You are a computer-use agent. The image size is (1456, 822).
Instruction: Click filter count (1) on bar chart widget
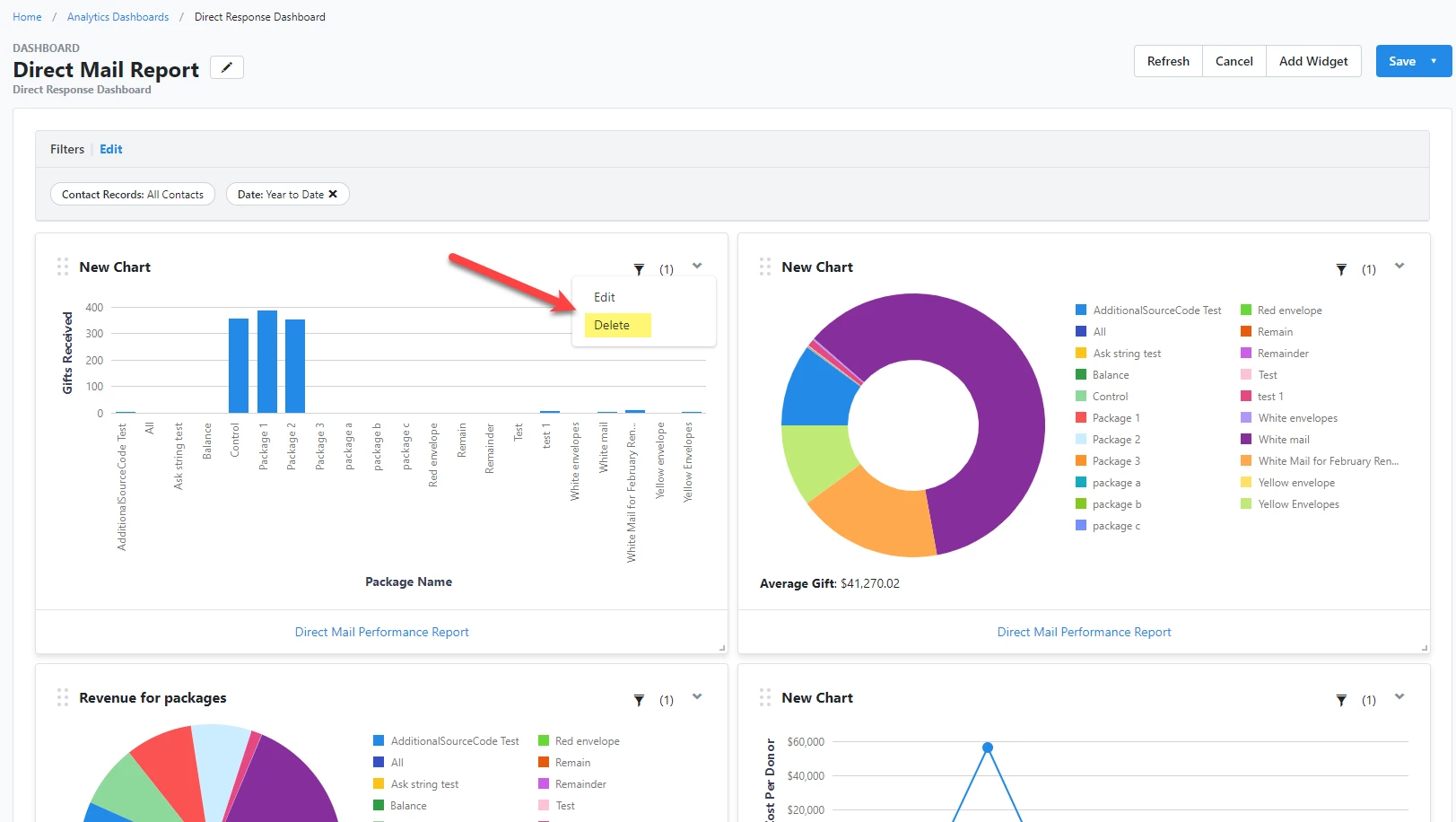[x=667, y=269]
